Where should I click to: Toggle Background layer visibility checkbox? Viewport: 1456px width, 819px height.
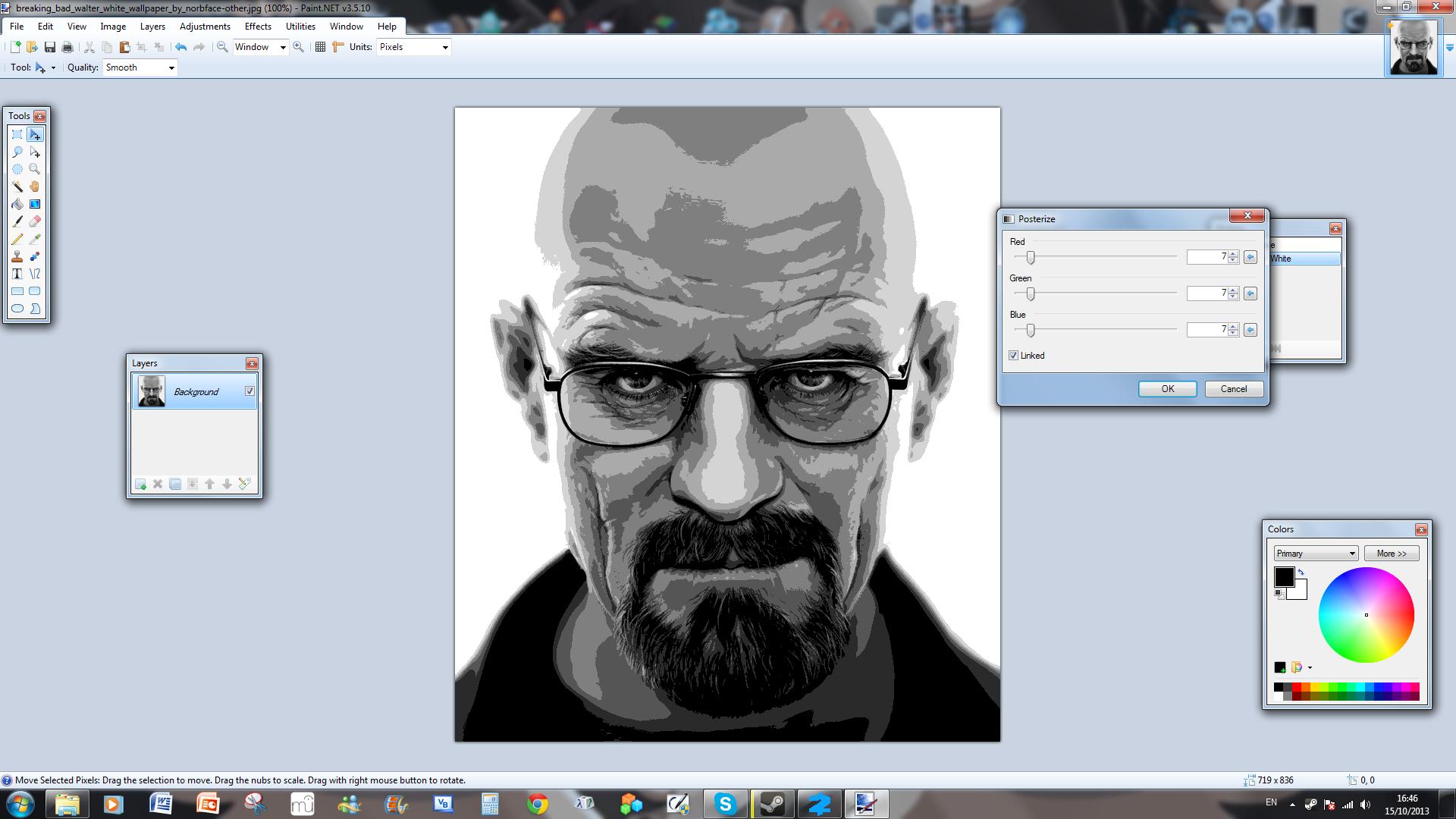249,391
